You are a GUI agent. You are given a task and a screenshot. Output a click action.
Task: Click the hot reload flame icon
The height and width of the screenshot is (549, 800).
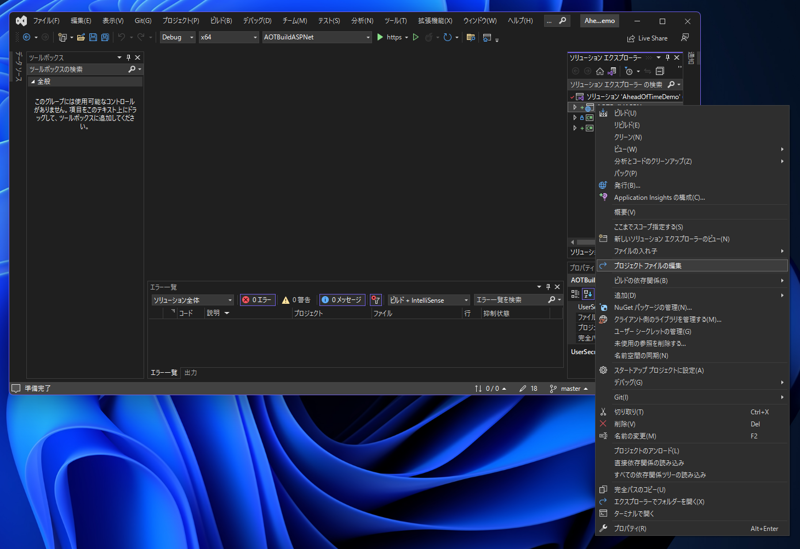coord(429,37)
